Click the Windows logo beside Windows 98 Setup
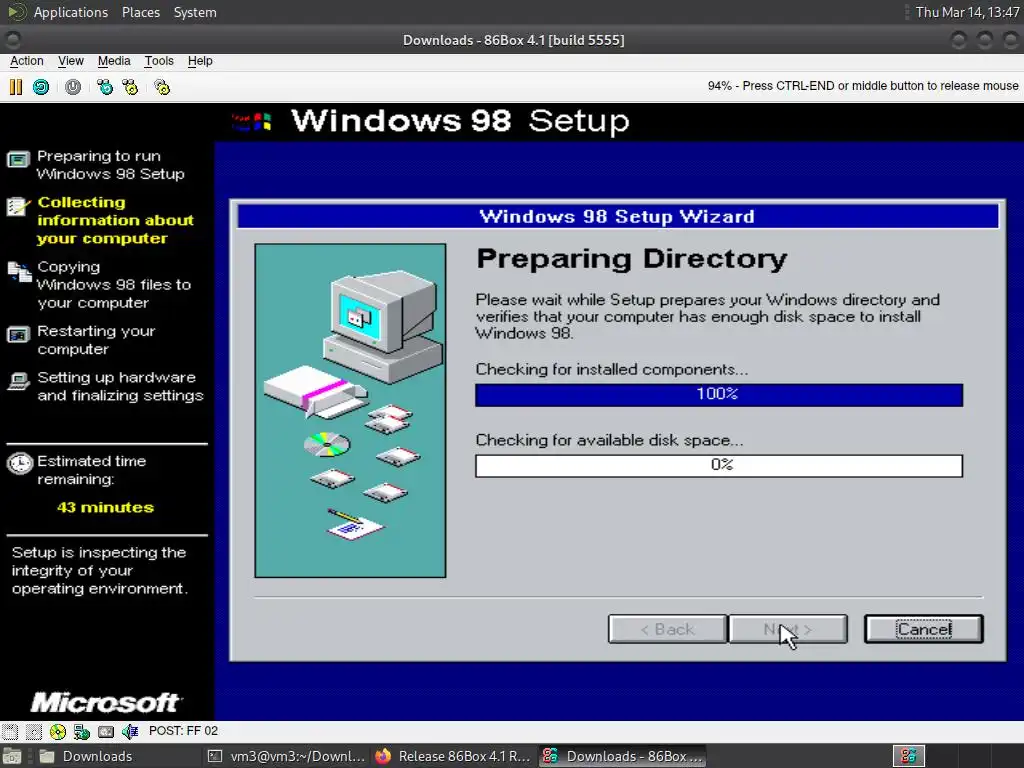This screenshot has height=768, width=1024. pos(252,121)
